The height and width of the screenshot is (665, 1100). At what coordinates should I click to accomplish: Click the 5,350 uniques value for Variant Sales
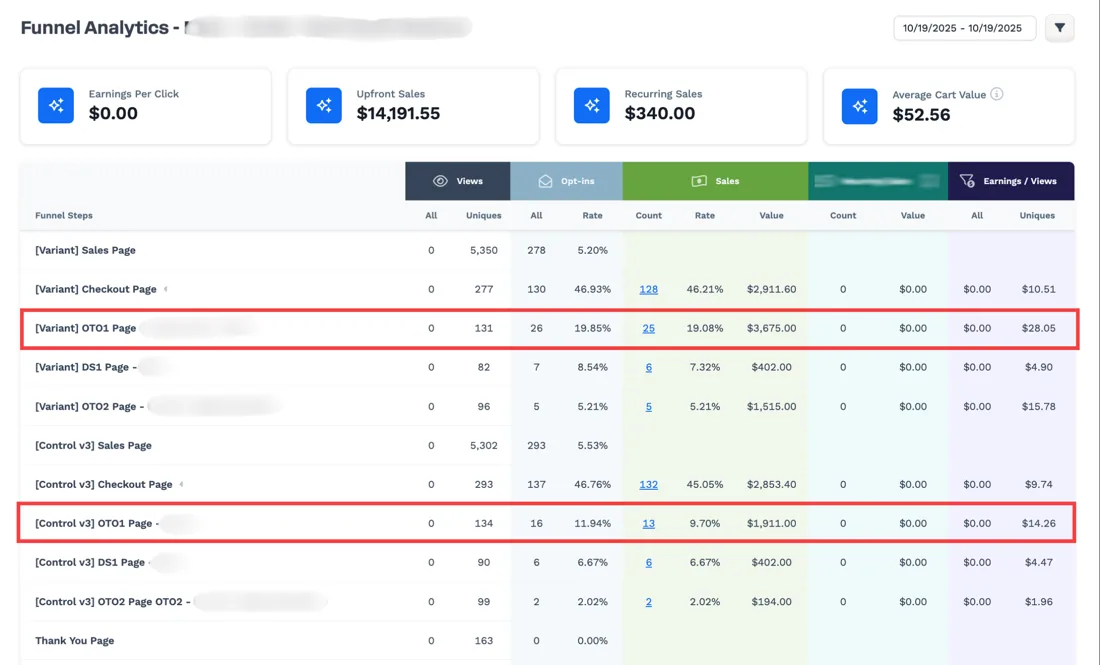(483, 250)
